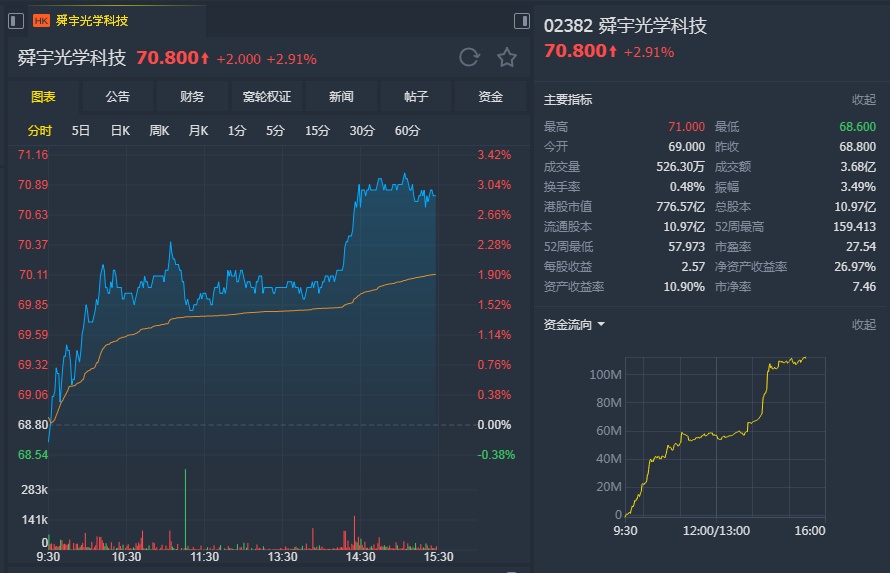
Task: Switch chart to 日K view
Action: [120, 130]
